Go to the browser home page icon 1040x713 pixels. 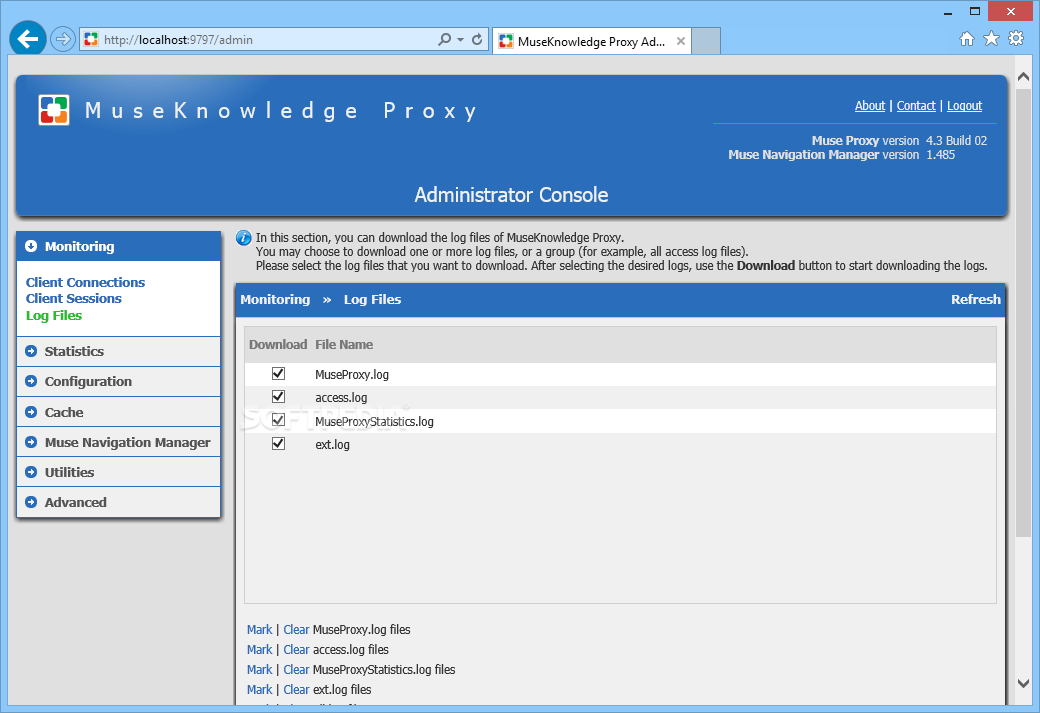pyautogui.click(x=967, y=38)
